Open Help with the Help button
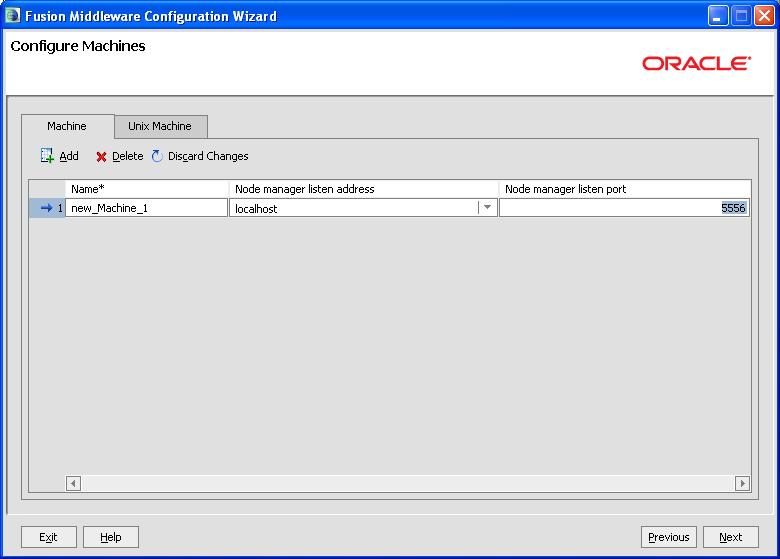The height and width of the screenshot is (559, 780). pyautogui.click(x=110, y=537)
